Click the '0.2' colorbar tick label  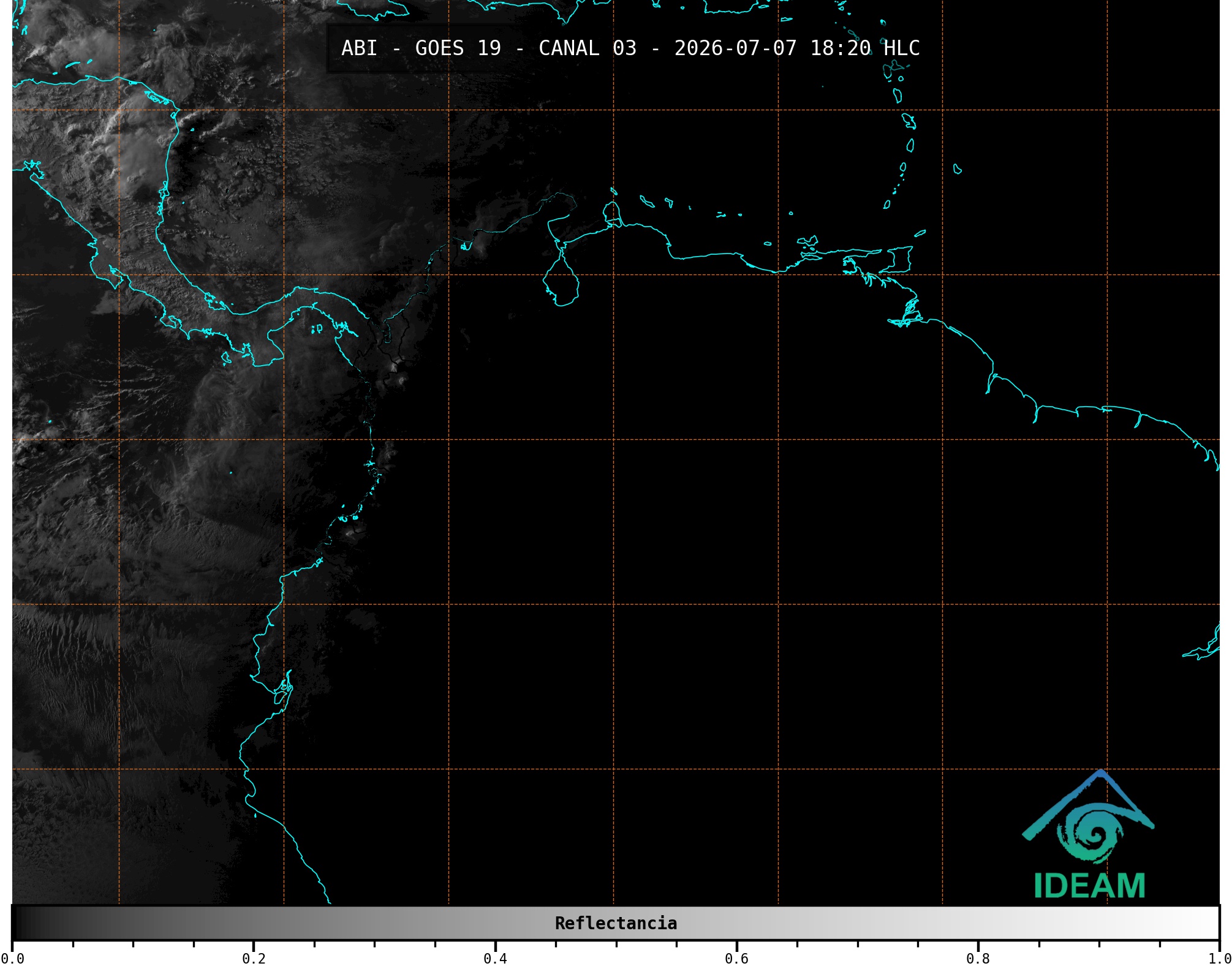click(x=254, y=959)
